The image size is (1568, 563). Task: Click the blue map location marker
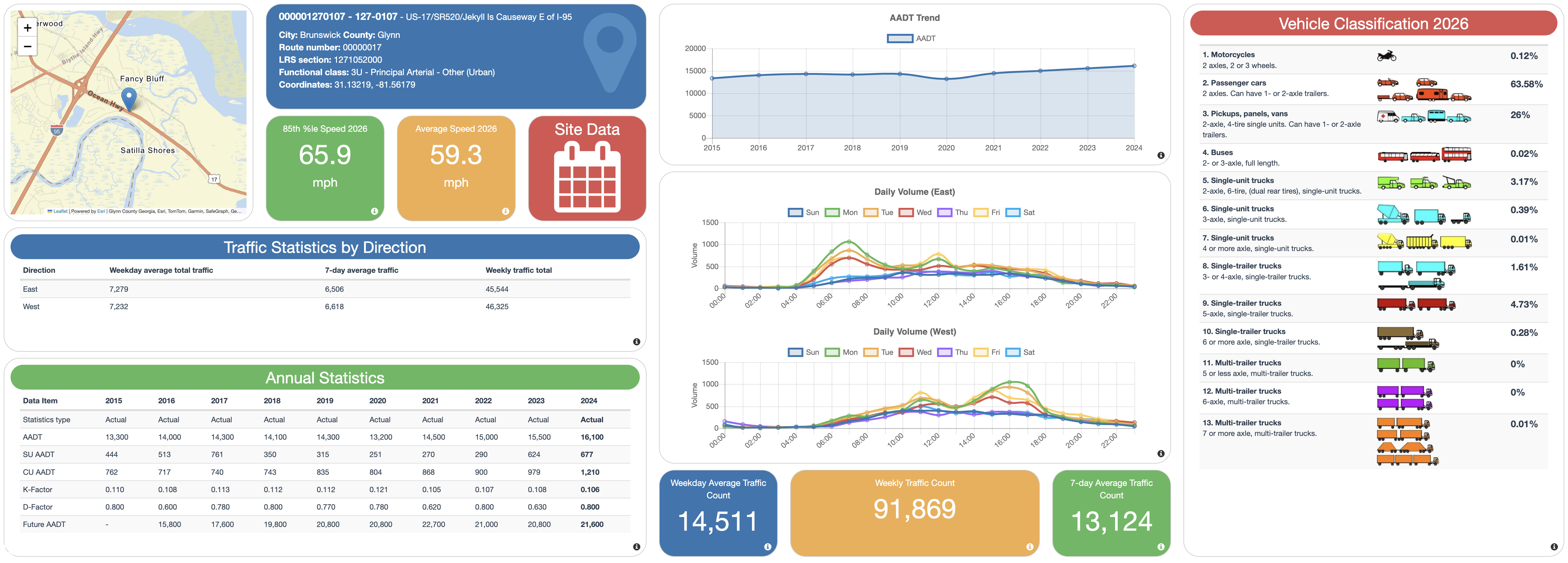129,97
